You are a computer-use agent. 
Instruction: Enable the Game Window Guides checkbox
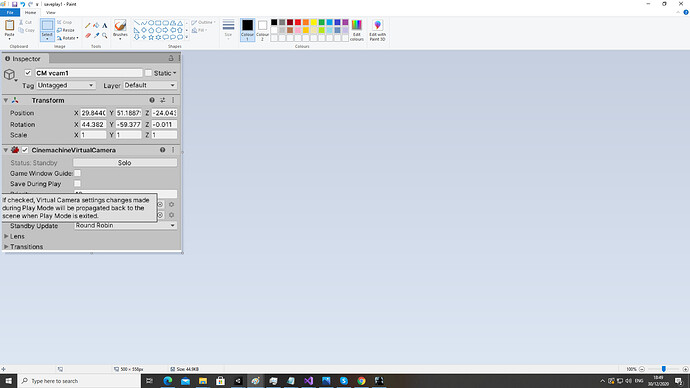click(77, 173)
